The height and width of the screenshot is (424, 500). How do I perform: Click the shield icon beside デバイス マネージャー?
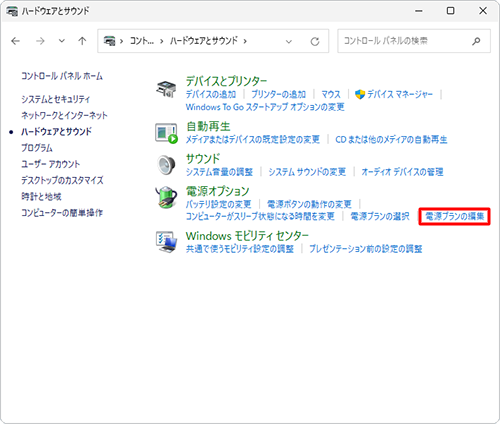click(x=360, y=94)
